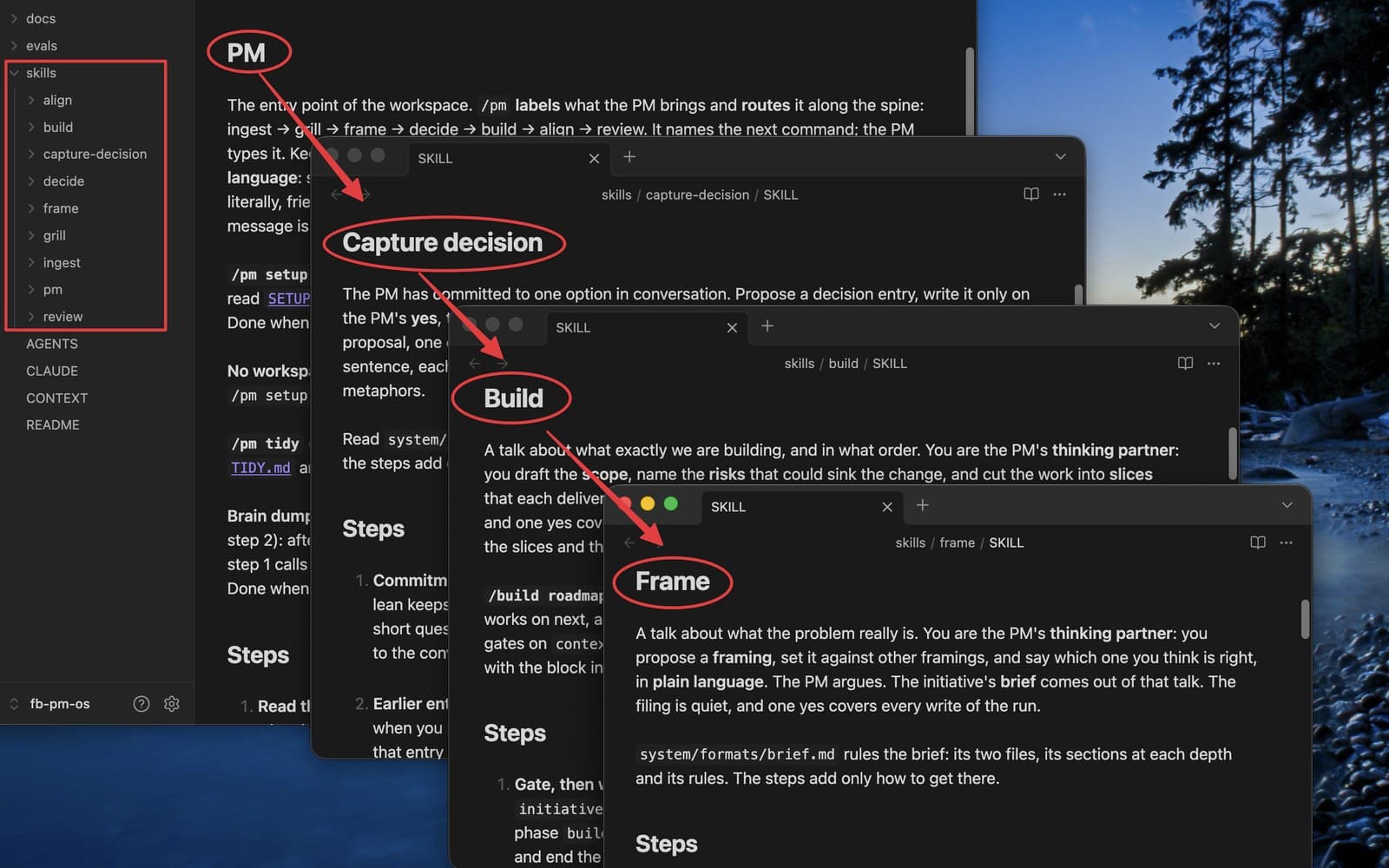Screen dimensions: 1389x868
Task: Open tab list dropdown in capture-decision window
Action: point(1060,157)
